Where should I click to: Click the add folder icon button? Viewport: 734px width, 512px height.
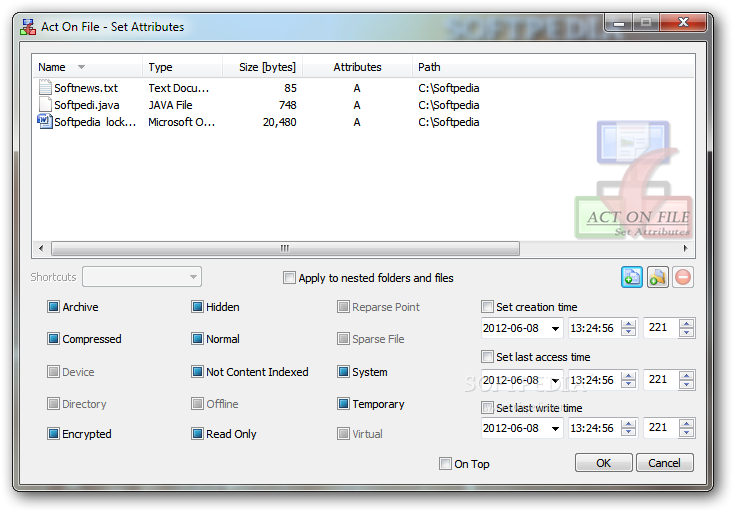click(x=658, y=277)
